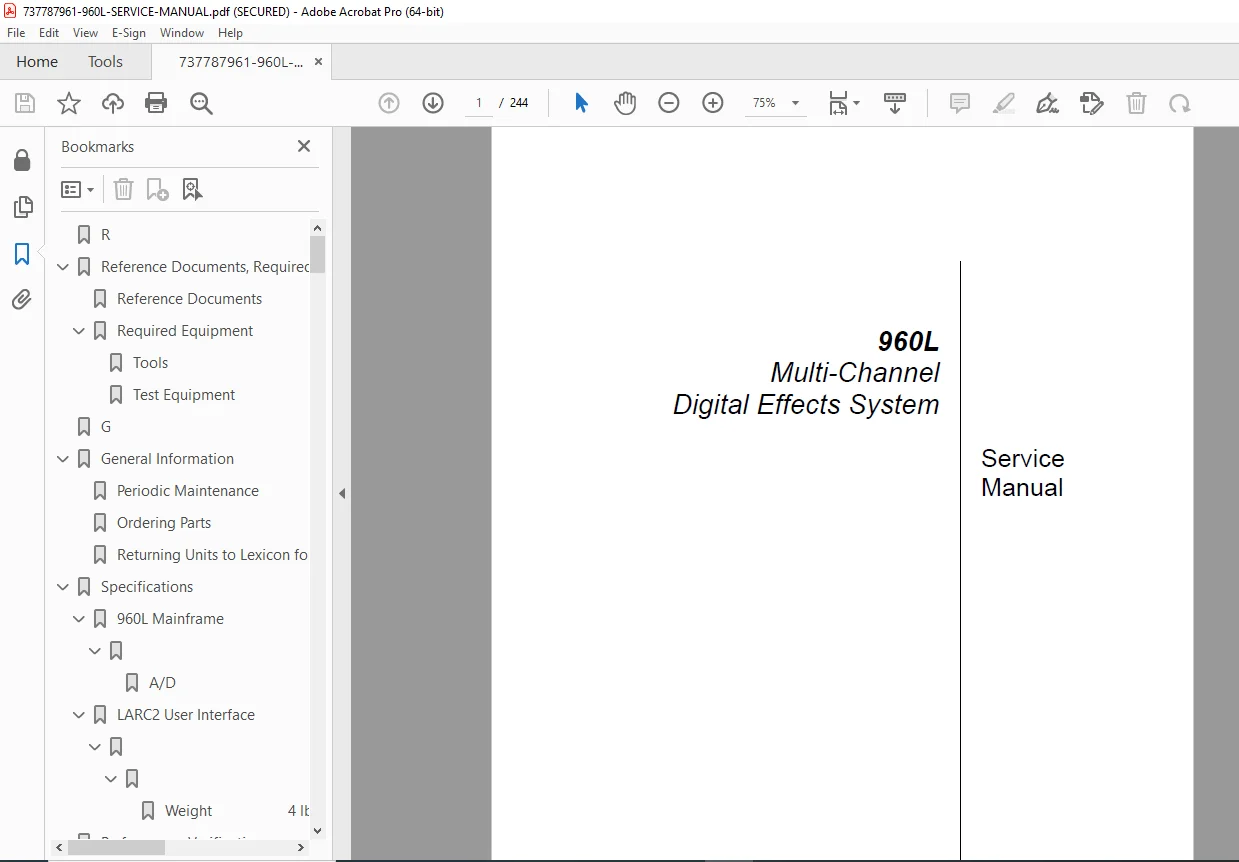The width and height of the screenshot is (1239, 862).
Task: Click the page number input field
Action: 479,103
